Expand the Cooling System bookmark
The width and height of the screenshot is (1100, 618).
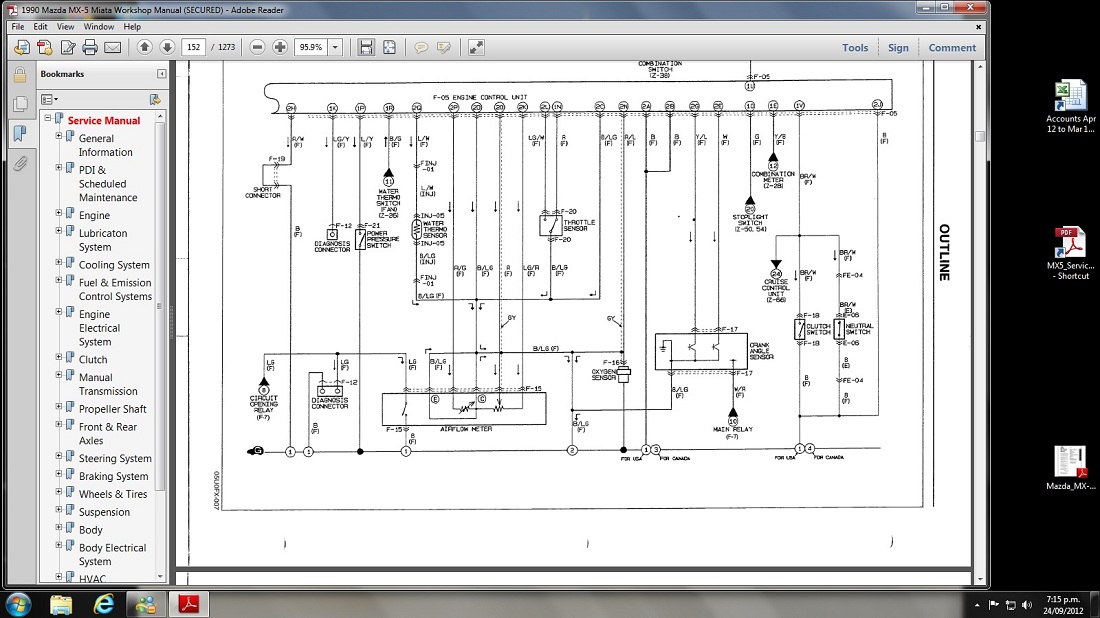coord(59,262)
